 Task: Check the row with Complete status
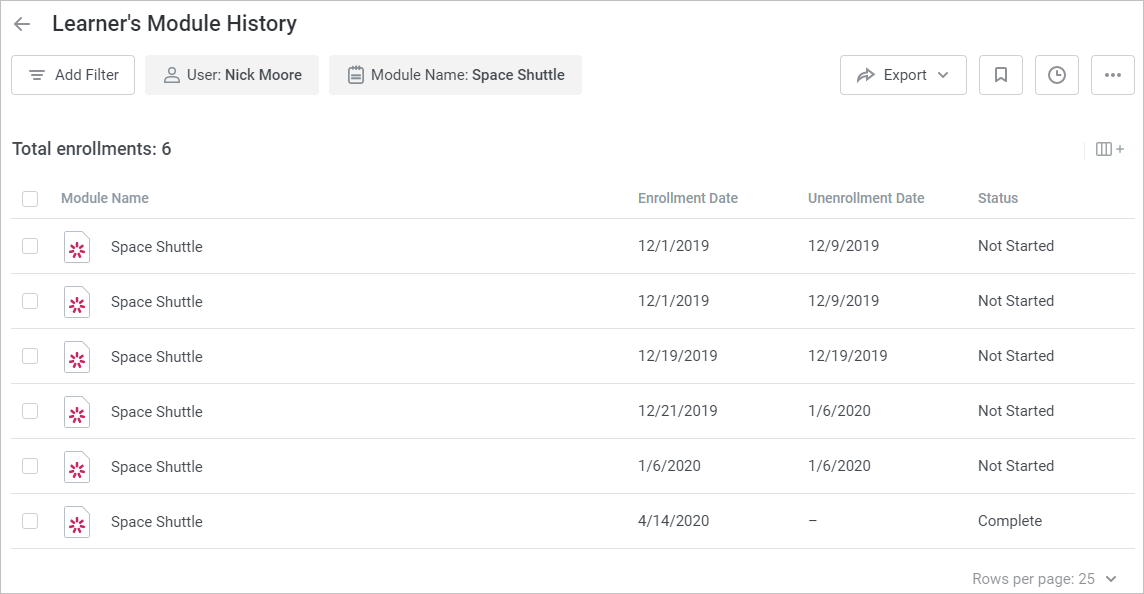pyautogui.click(x=29, y=521)
